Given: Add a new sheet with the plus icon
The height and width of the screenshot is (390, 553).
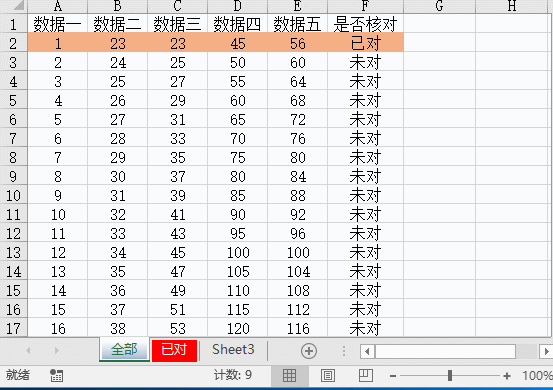Looking at the screenshot, I should coord(309,351).
